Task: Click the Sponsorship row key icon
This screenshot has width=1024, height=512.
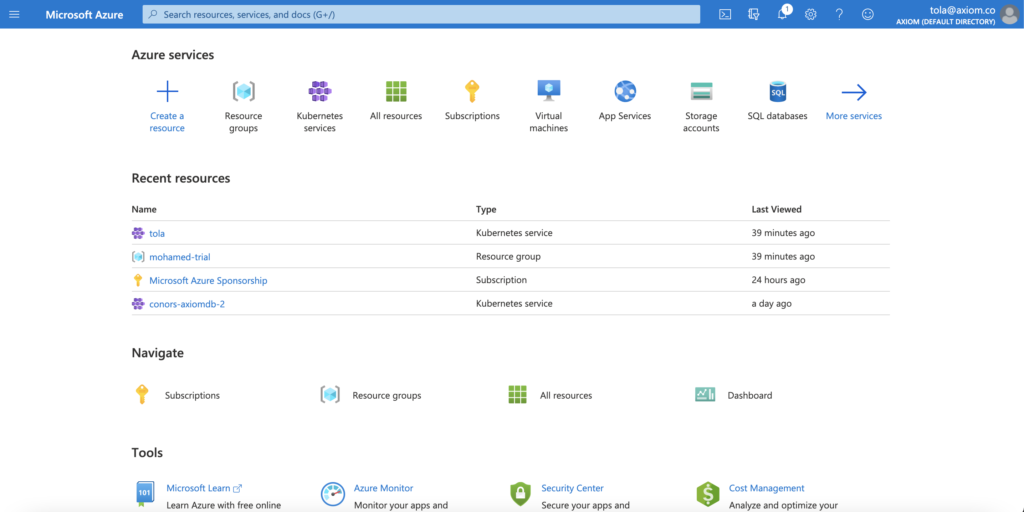Action: coord(138,280)
